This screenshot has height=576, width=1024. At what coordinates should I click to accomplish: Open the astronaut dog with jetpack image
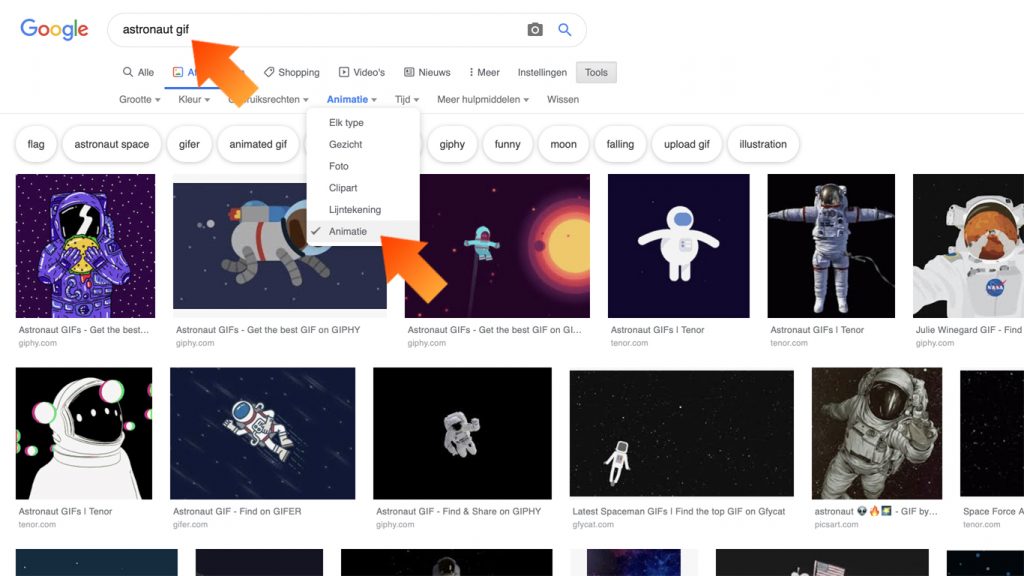point(280,246)
